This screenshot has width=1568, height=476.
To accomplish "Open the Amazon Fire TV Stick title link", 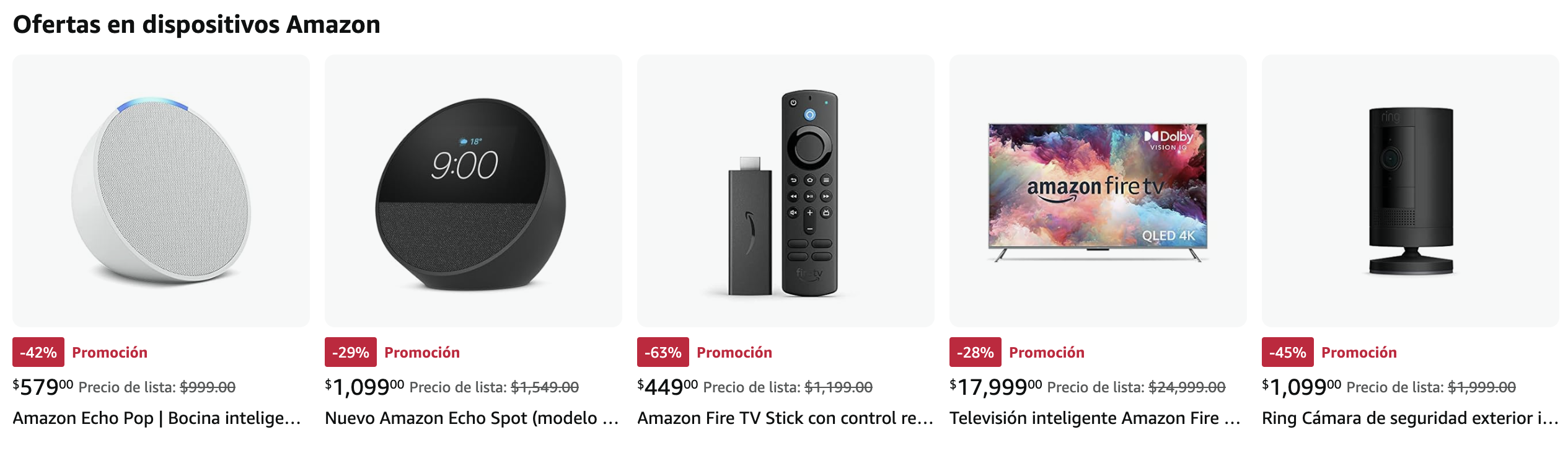I will pyautogui.click(x=785, y=418).
